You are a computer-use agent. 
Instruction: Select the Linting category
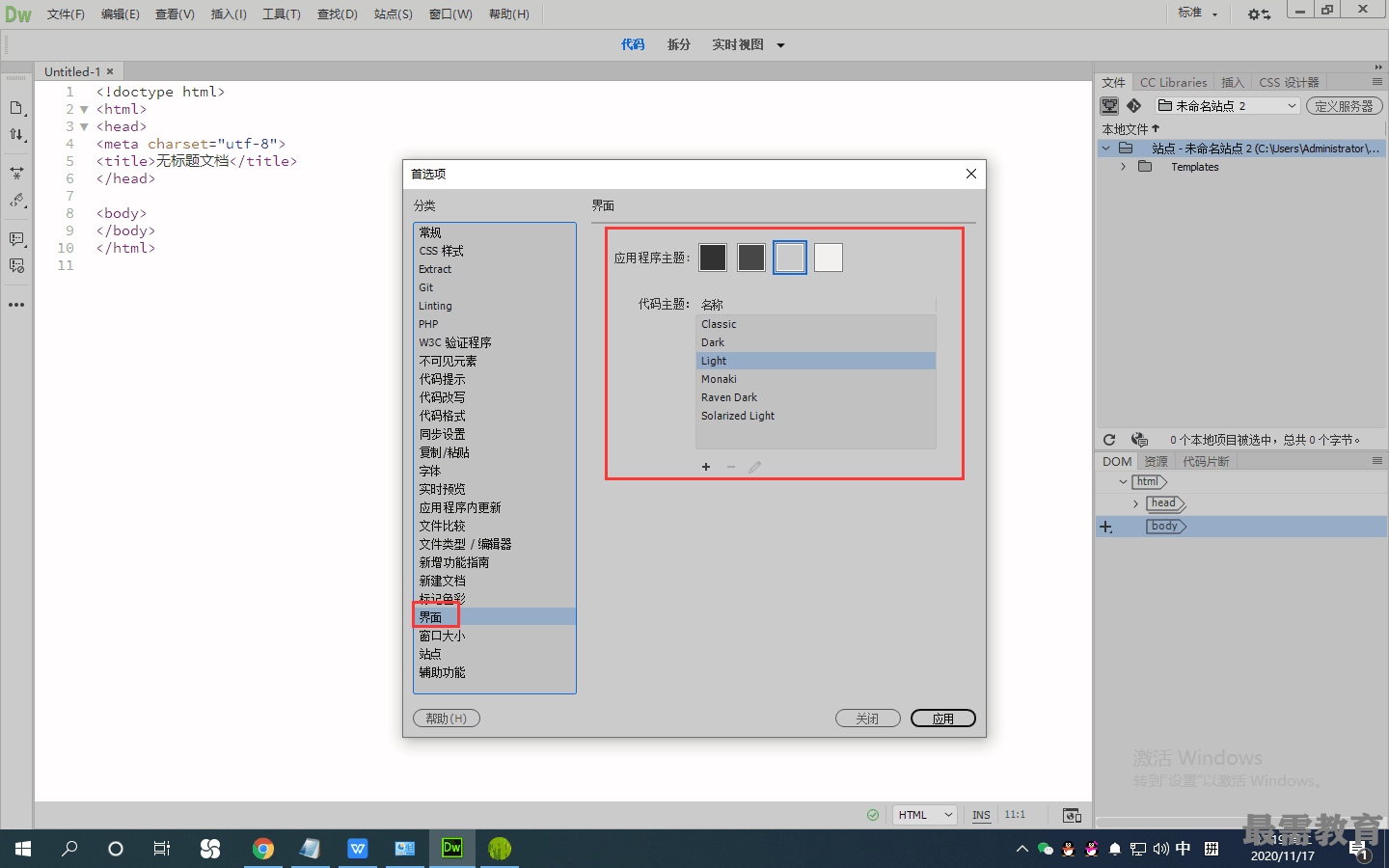[495, 306]
